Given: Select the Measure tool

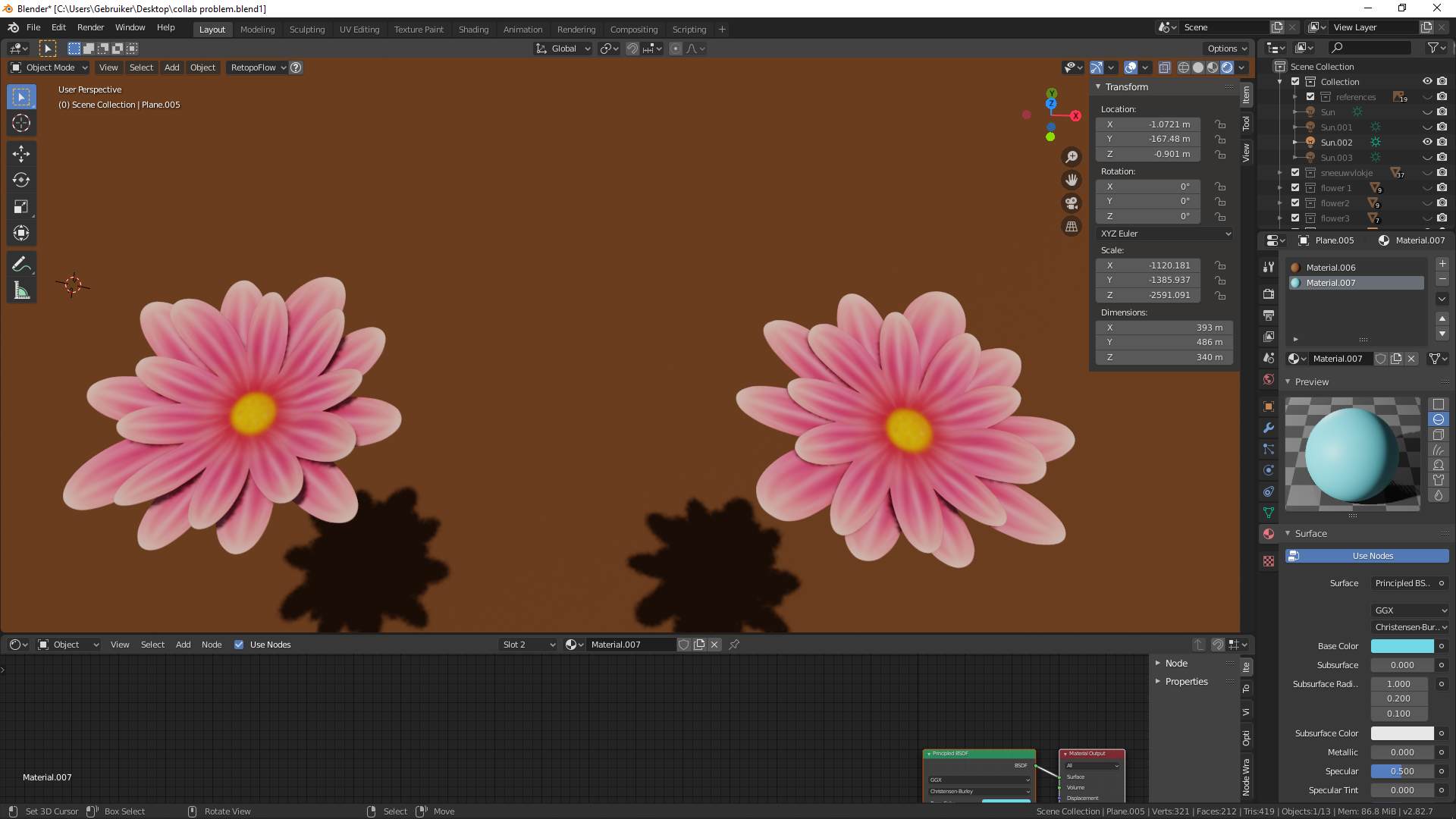Looking at the screenshot, I should (21, 291).
